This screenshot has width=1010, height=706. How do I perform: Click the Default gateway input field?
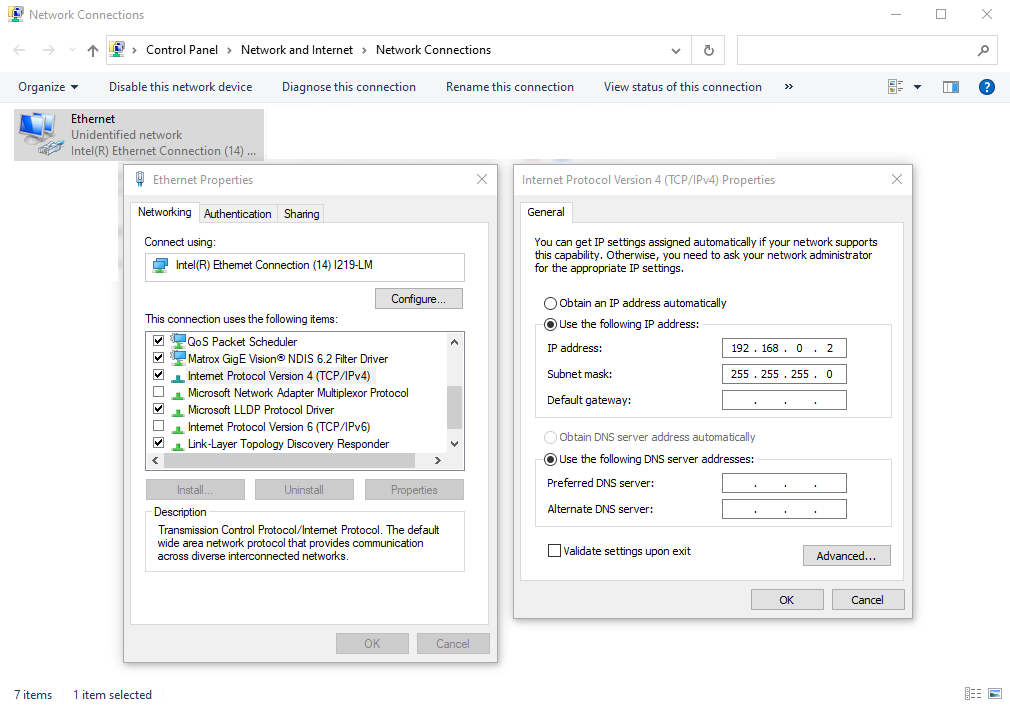(x=784, y=400)
